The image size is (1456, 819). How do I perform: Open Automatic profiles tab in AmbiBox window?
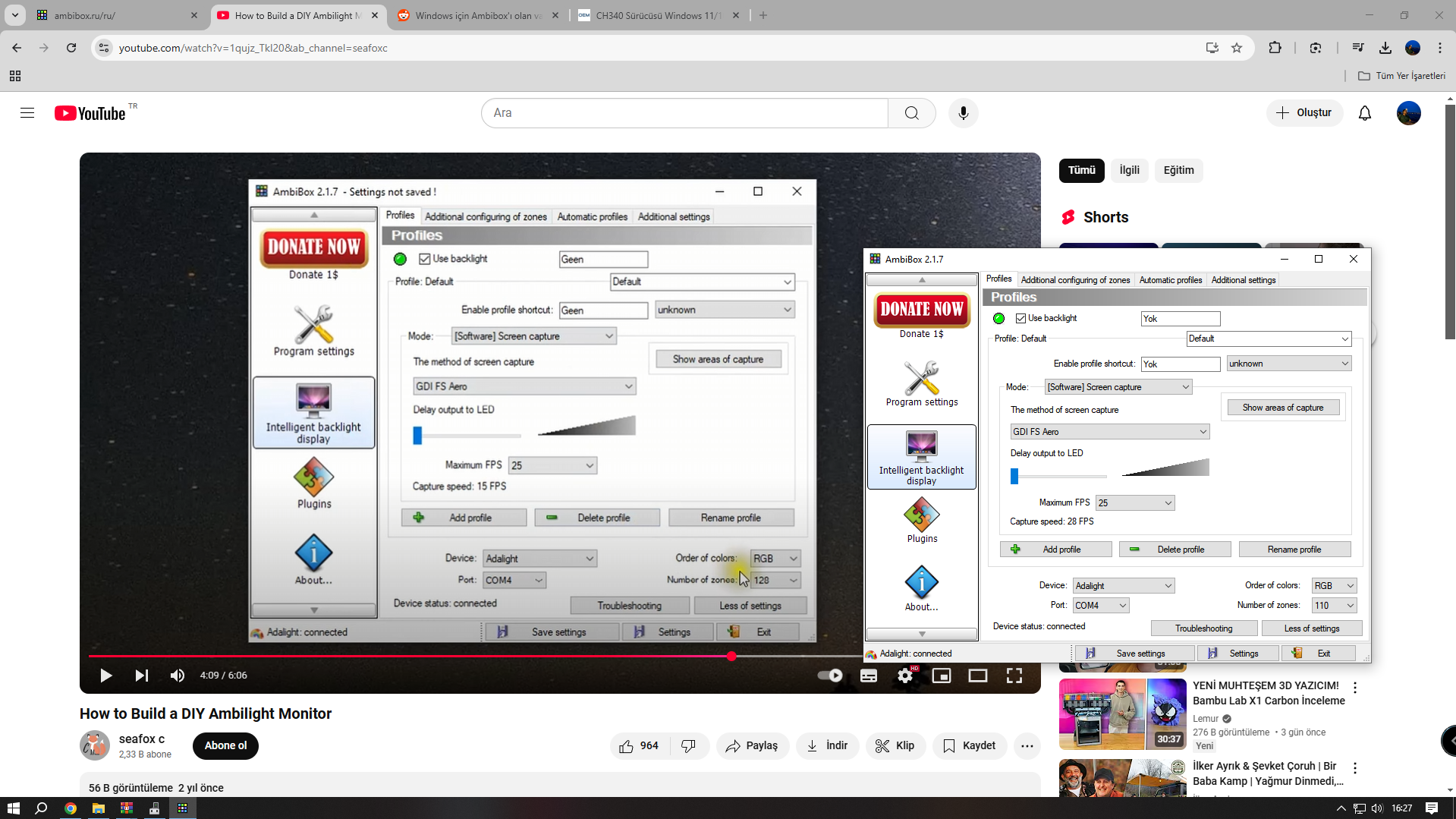(1171, 280)
